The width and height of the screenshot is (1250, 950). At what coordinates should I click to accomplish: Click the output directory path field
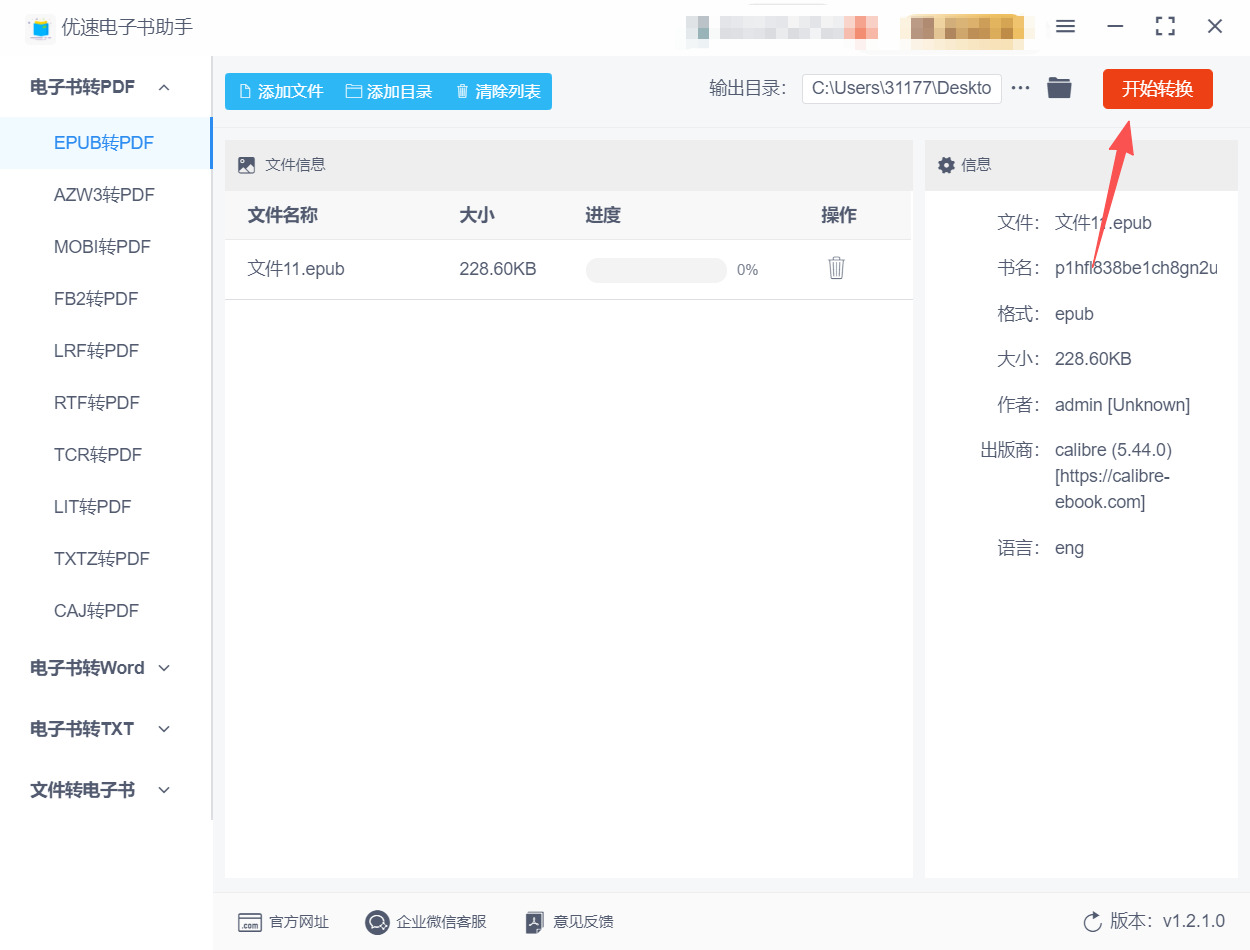[x=900, y=88]
